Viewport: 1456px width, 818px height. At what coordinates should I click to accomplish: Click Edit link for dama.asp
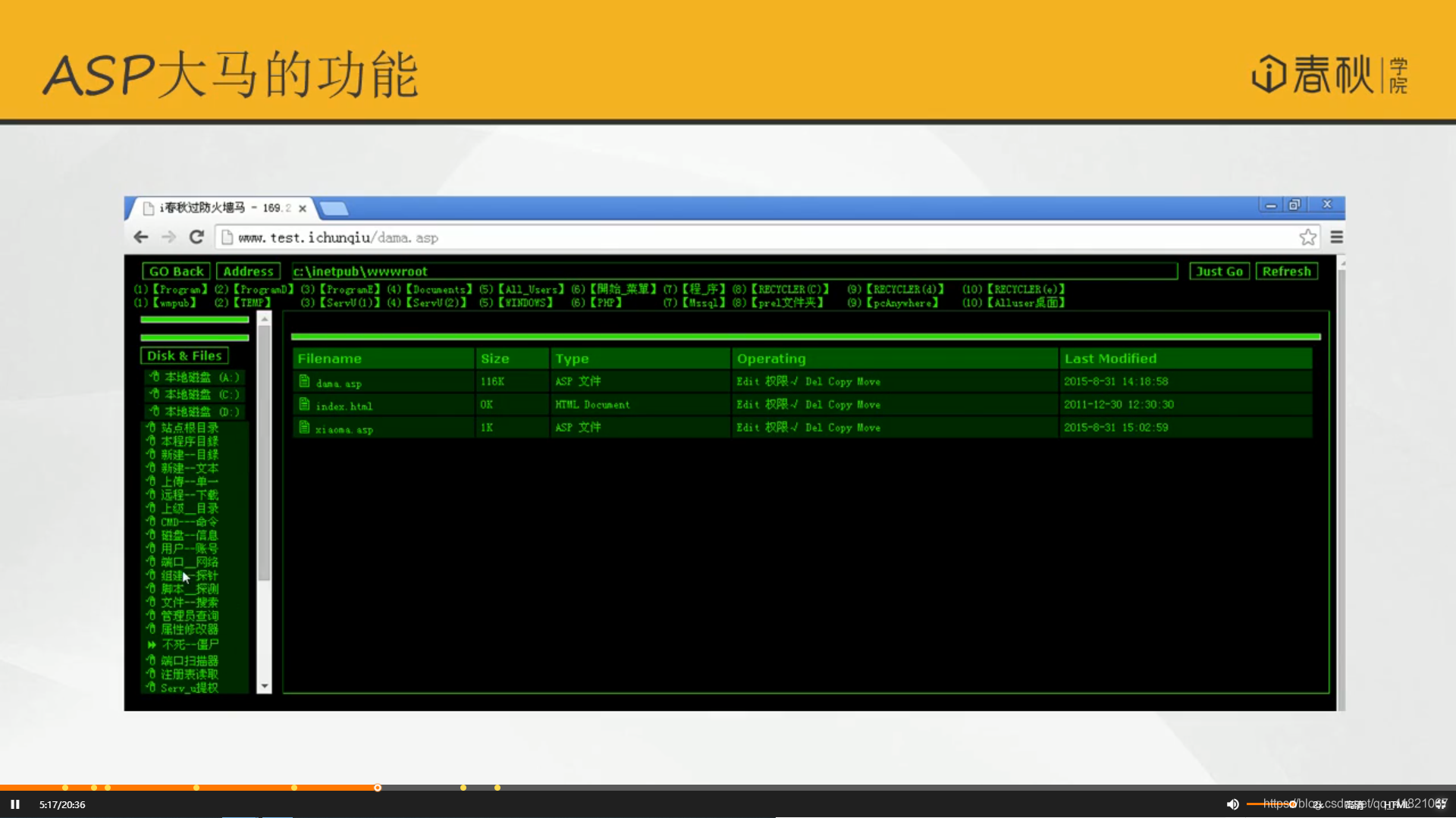[x=748, y=381]
